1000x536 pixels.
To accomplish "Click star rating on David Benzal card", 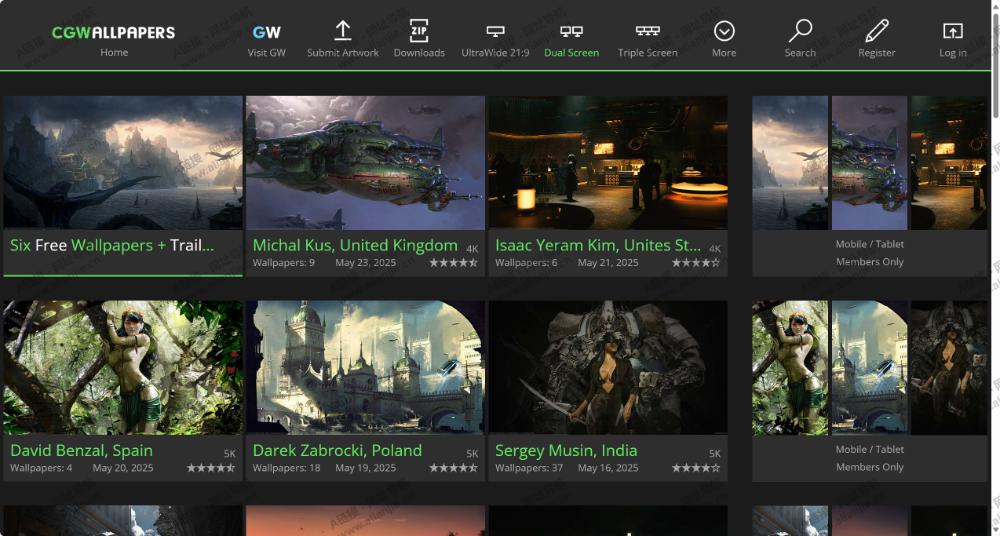I will 211,468.
